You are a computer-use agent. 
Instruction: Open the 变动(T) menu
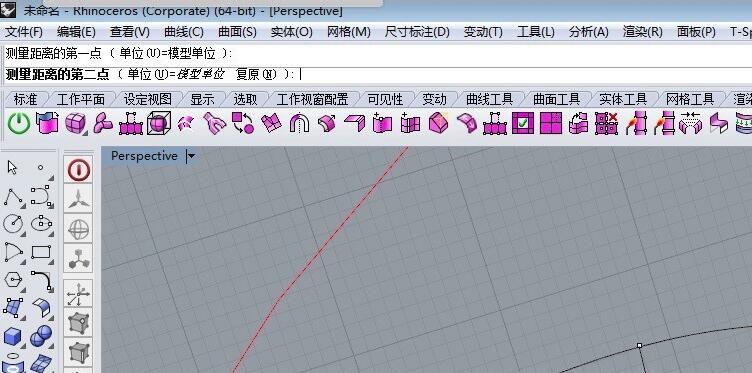[483, 32]
